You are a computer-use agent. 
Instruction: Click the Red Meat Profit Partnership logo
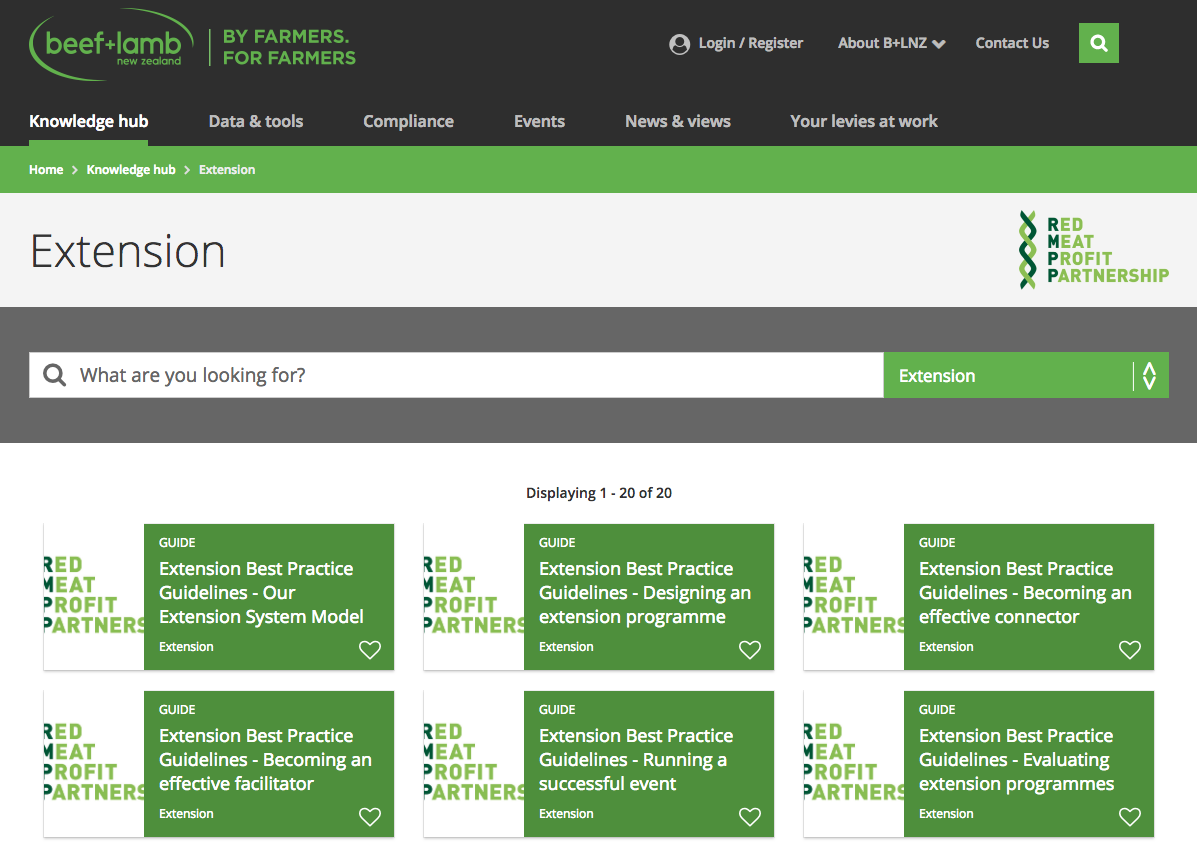(x=1092, y=249)
